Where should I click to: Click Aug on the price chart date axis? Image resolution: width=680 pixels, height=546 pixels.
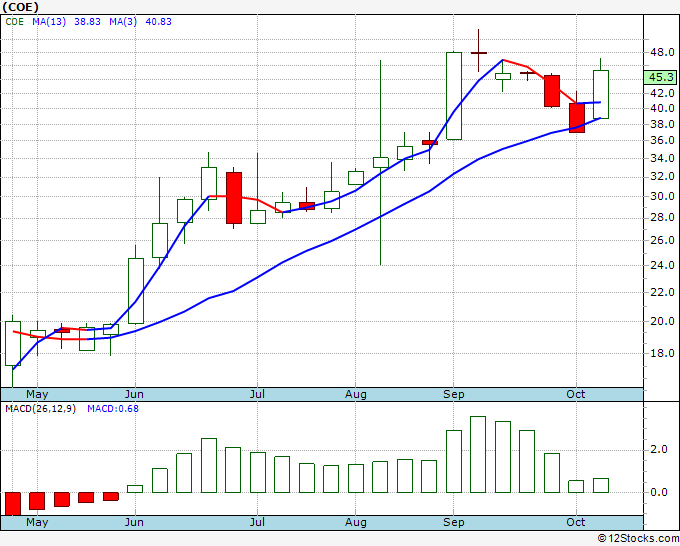356,395
